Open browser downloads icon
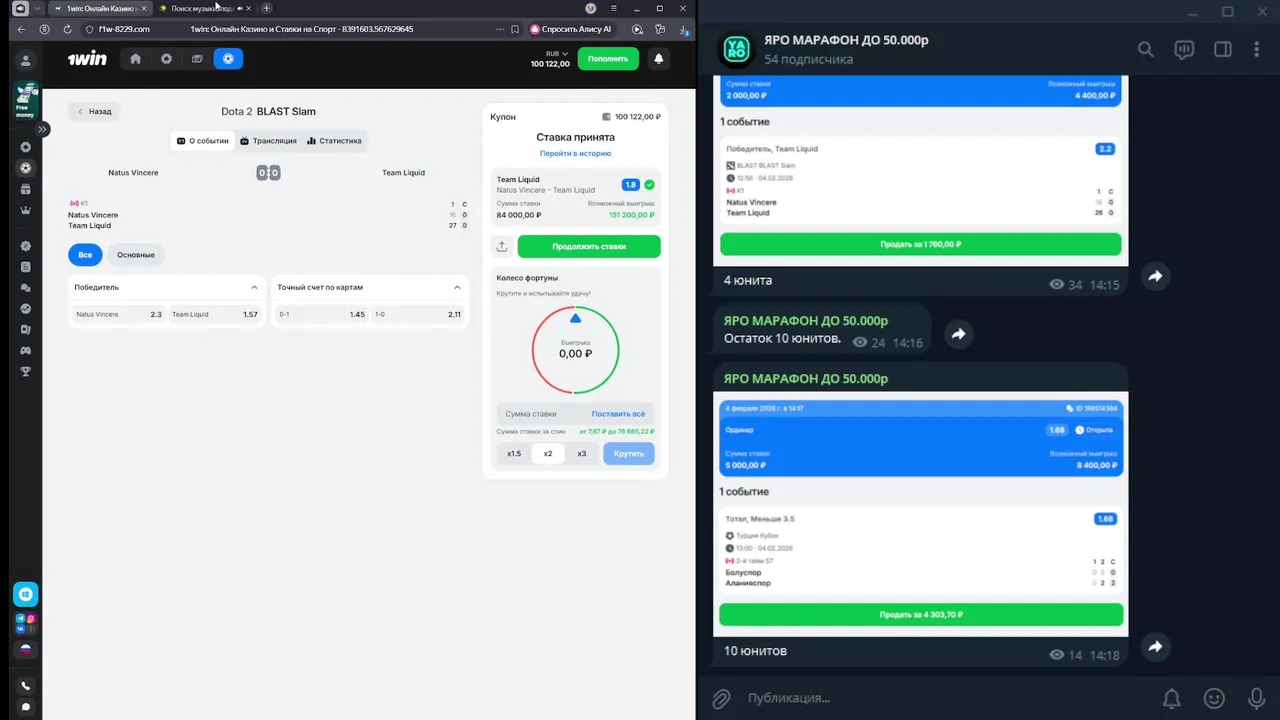 coord(685,29)
